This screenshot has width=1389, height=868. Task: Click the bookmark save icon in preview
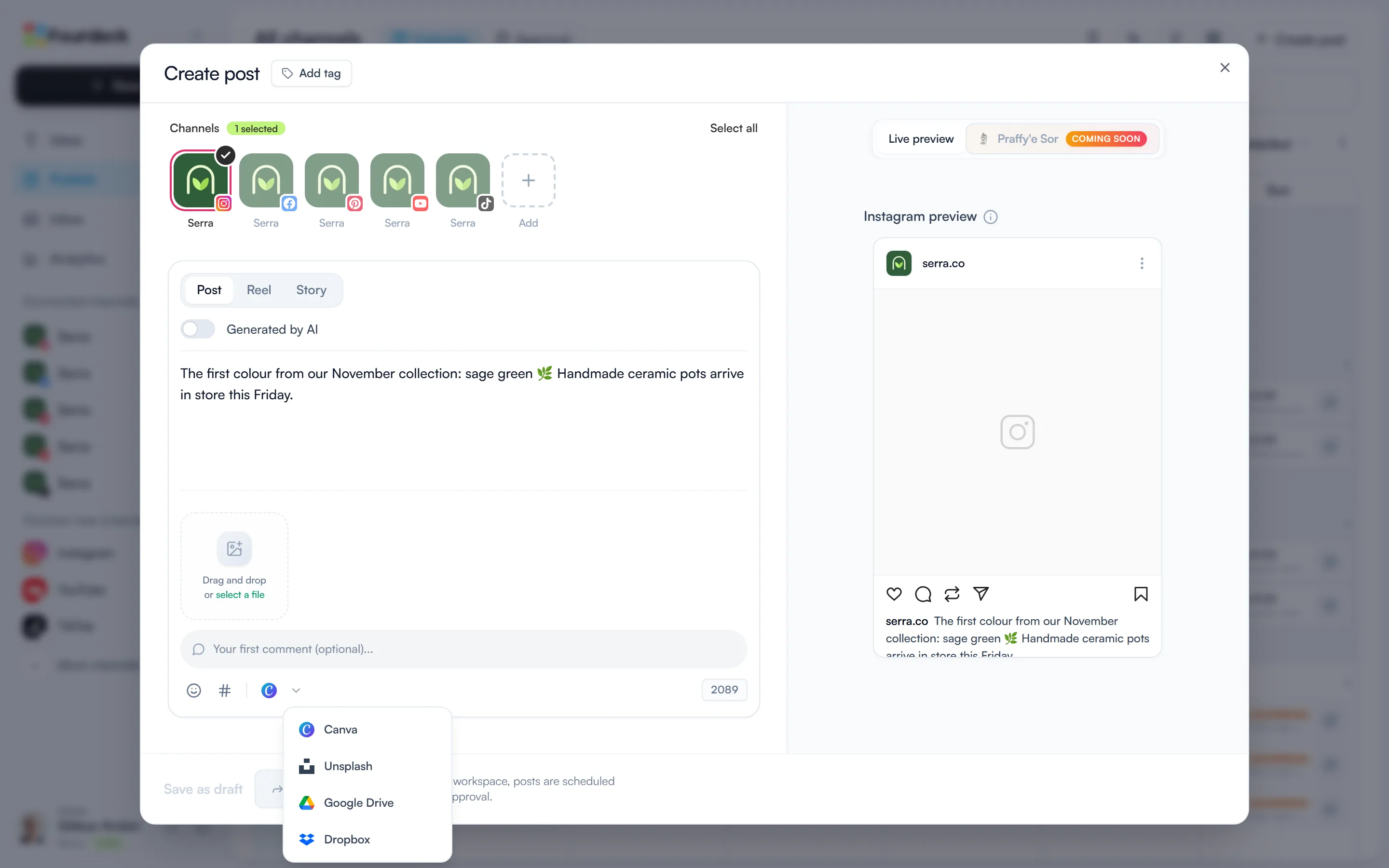coord(1141,594)
